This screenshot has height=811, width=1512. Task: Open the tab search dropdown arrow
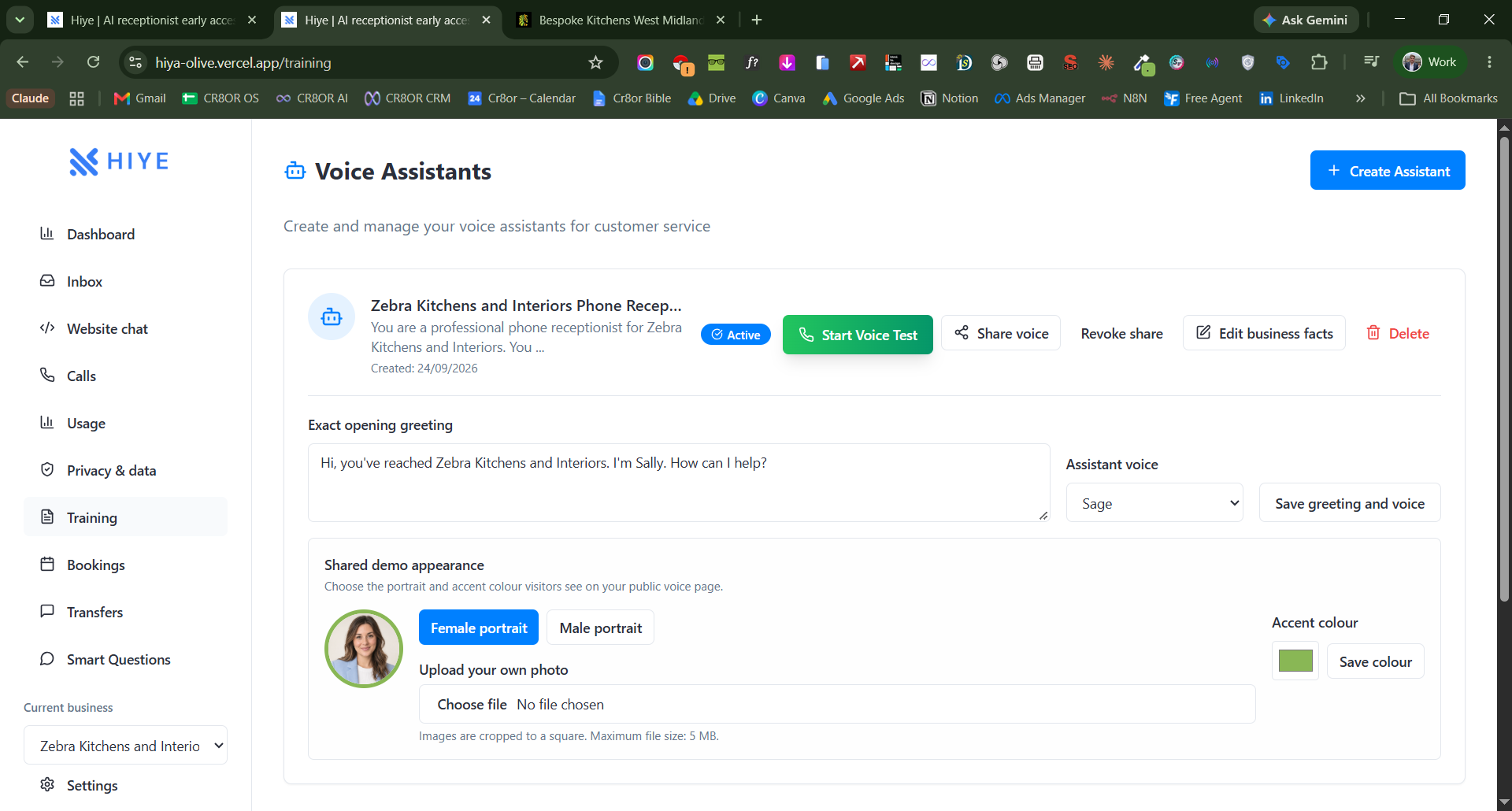(20, 20)
